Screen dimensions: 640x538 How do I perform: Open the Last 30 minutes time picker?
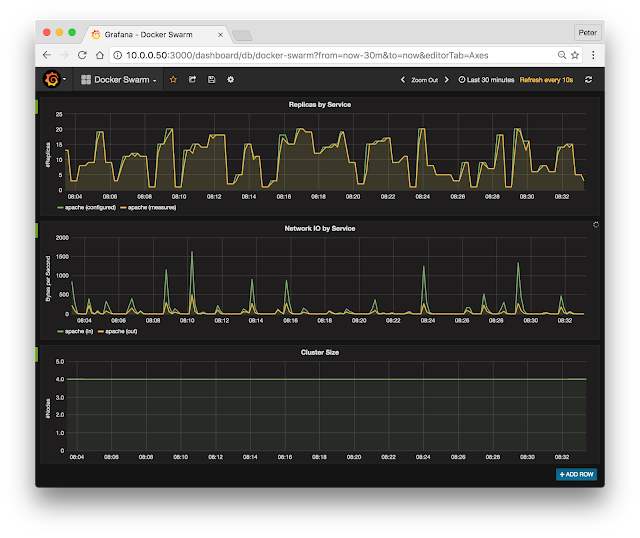pyautogui.click(x=486, y=80)
